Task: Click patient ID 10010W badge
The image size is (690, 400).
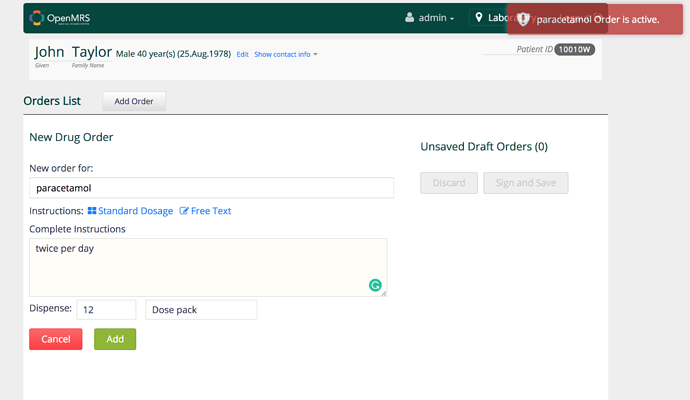Action: point(574,49)
